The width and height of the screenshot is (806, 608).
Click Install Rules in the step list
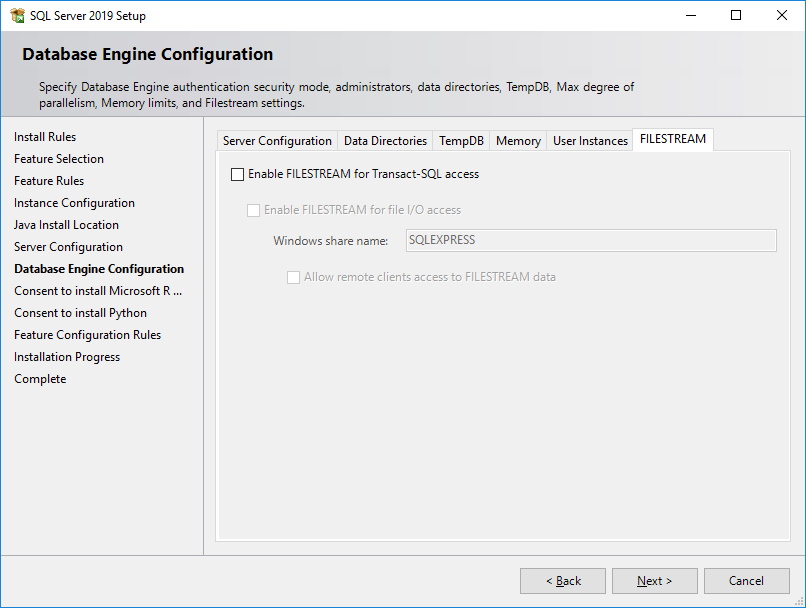[45, 137]
